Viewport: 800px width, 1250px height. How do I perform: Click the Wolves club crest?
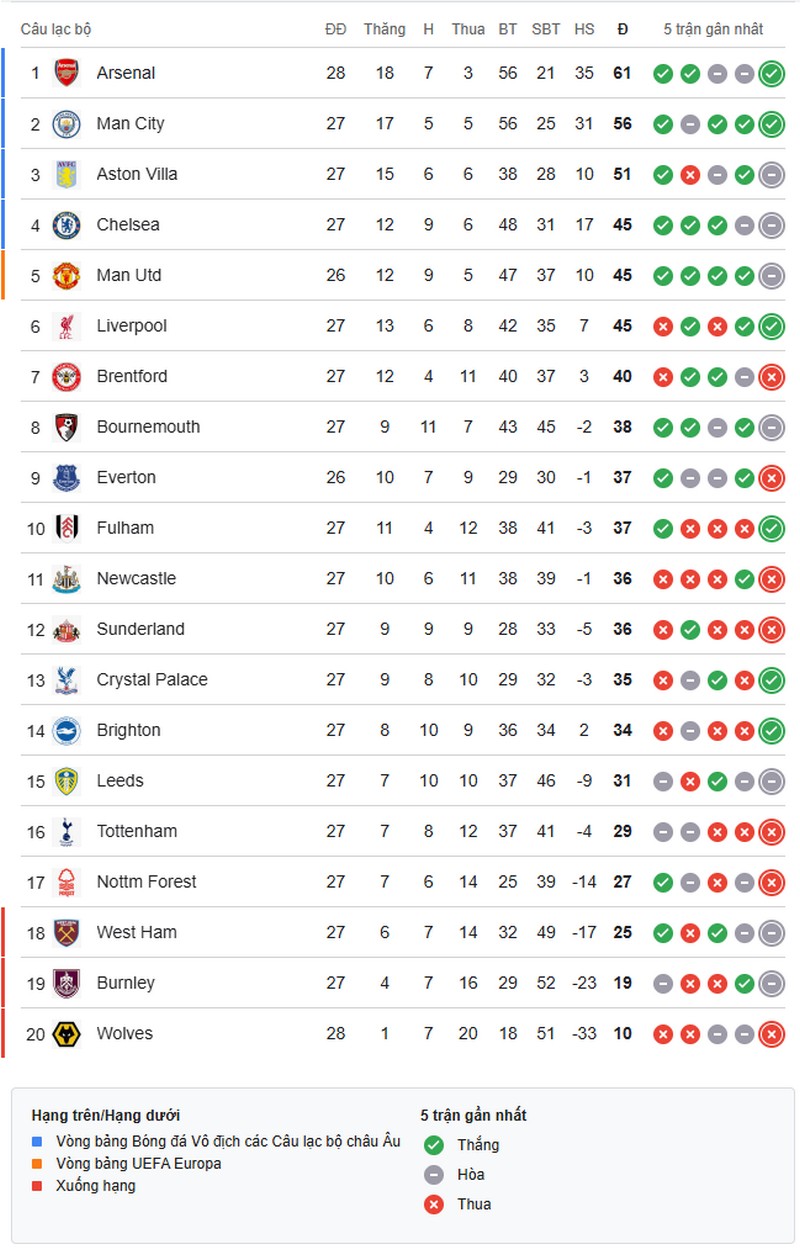(x=67, y=1034)
